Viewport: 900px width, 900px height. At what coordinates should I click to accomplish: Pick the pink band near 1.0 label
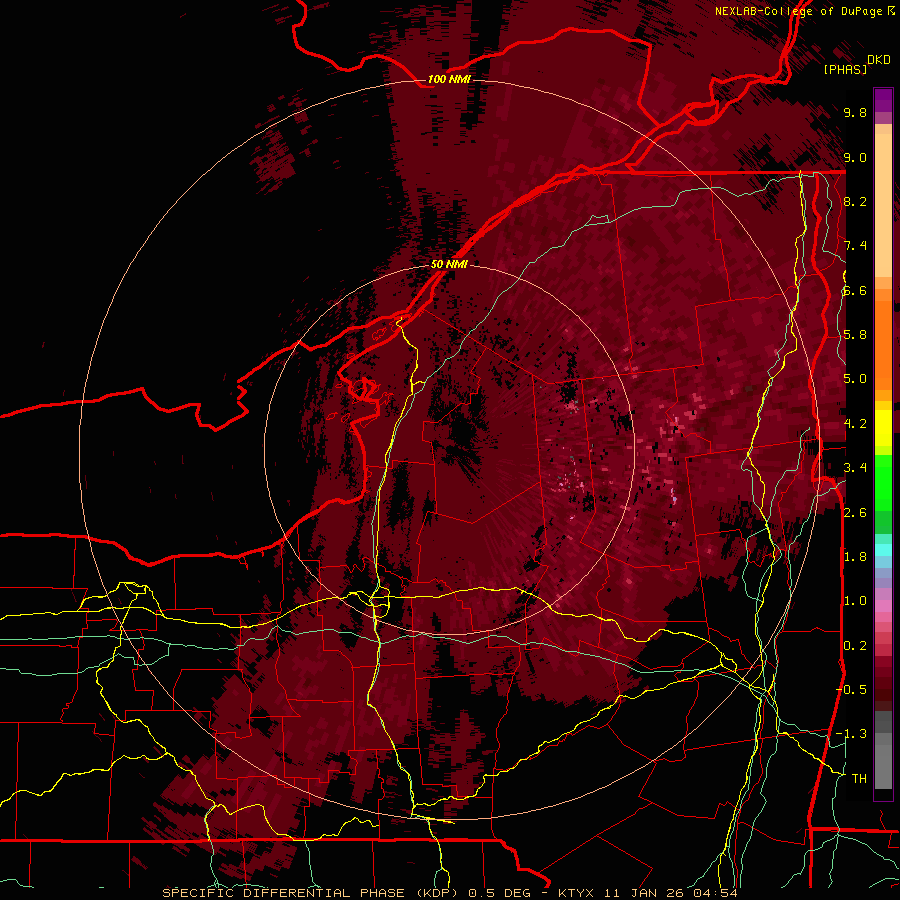point(883,606)
